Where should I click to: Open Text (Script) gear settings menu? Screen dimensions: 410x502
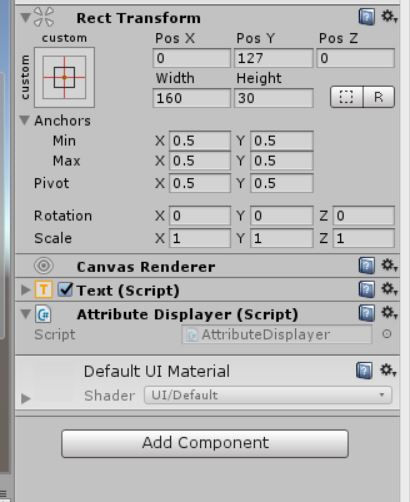coord(389,289)
